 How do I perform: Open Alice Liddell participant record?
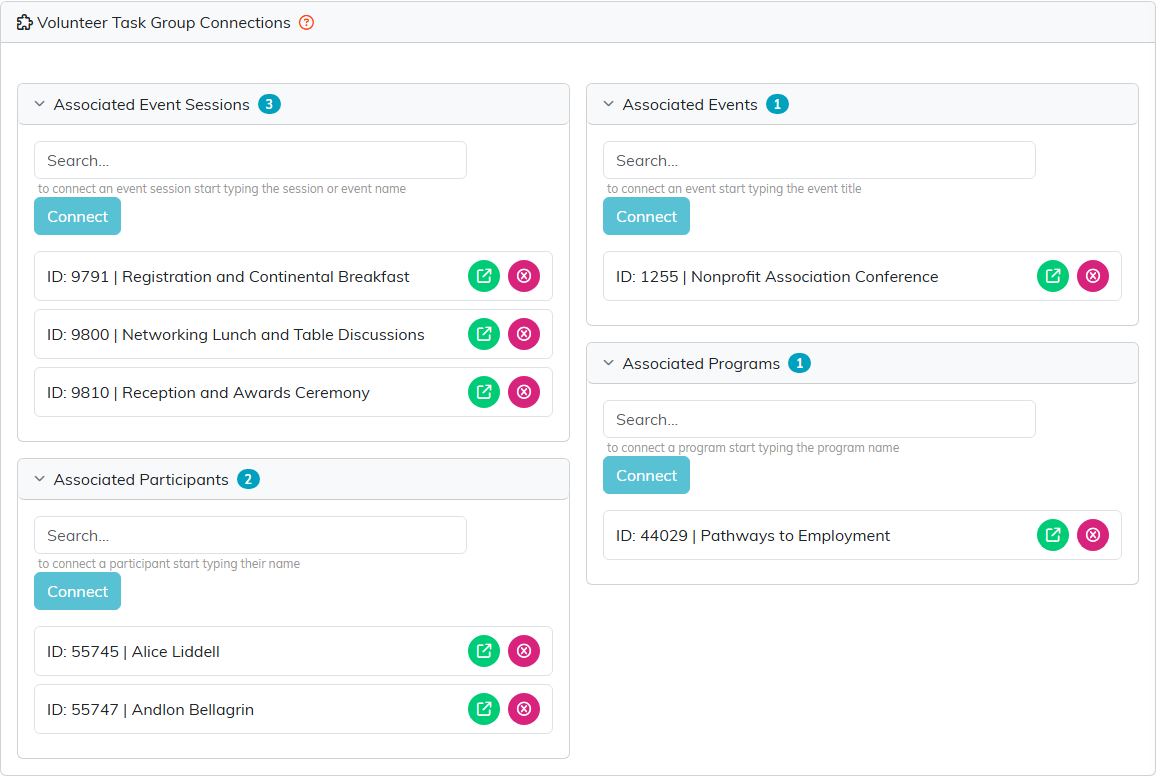[484, 651]
